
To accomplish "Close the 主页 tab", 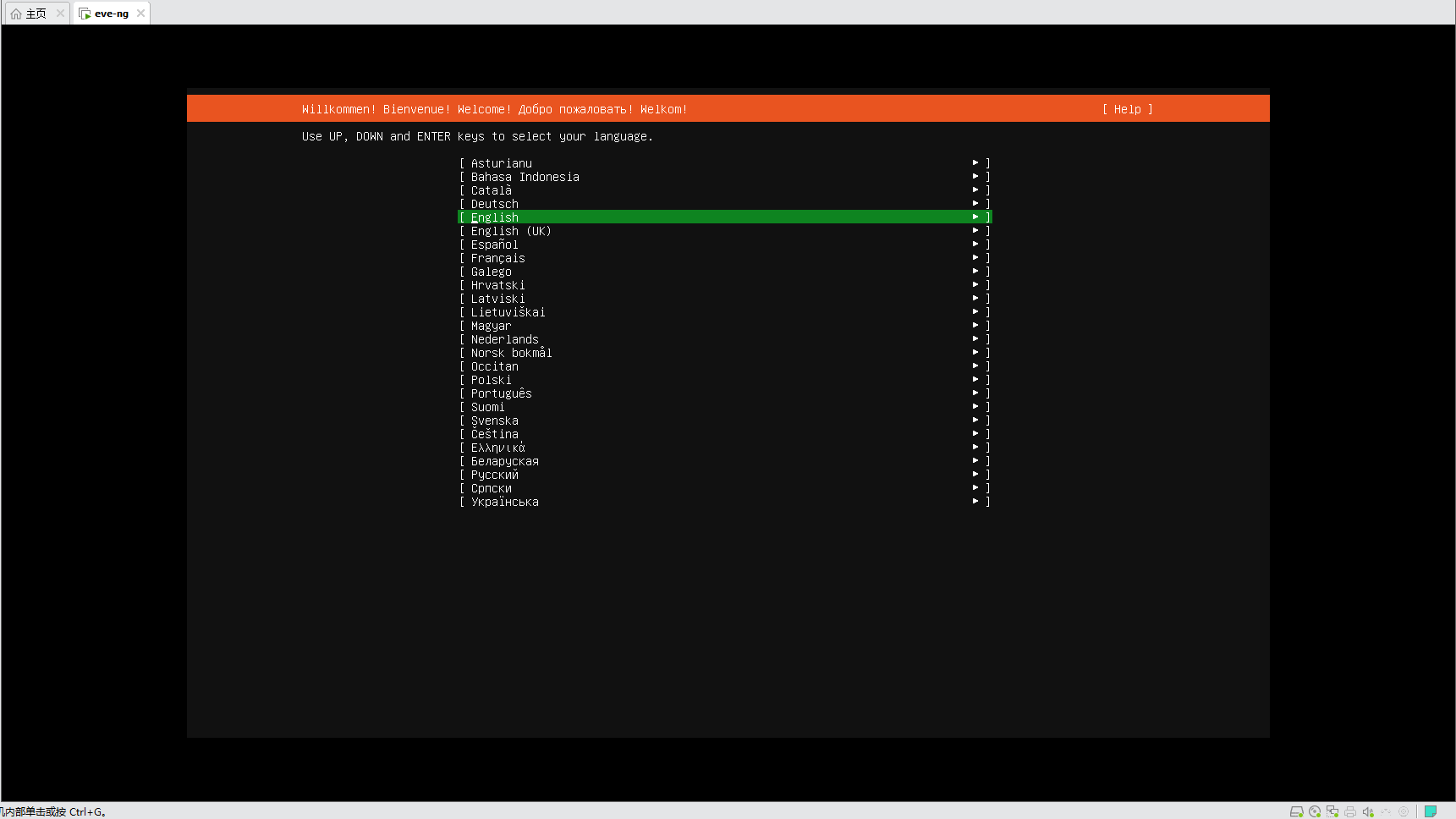I will [x=60, y=14].
